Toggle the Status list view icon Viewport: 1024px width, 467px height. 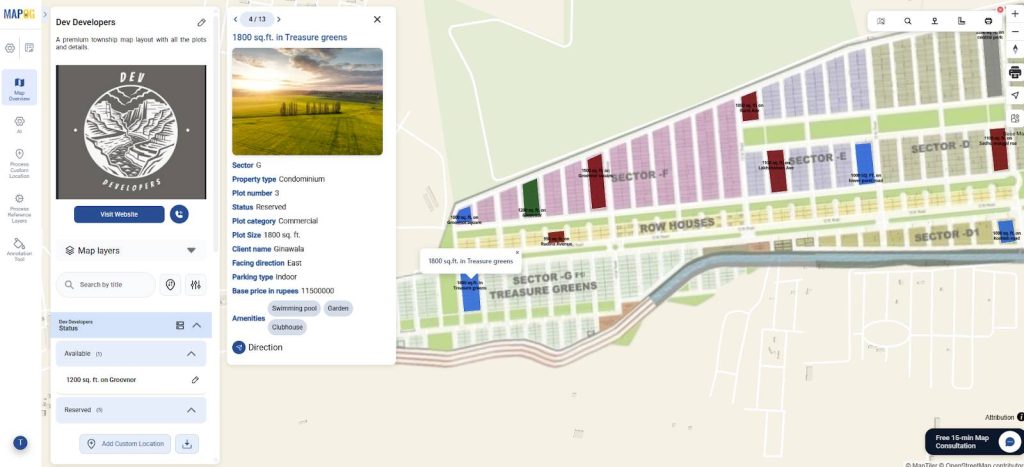coord(180,325)
